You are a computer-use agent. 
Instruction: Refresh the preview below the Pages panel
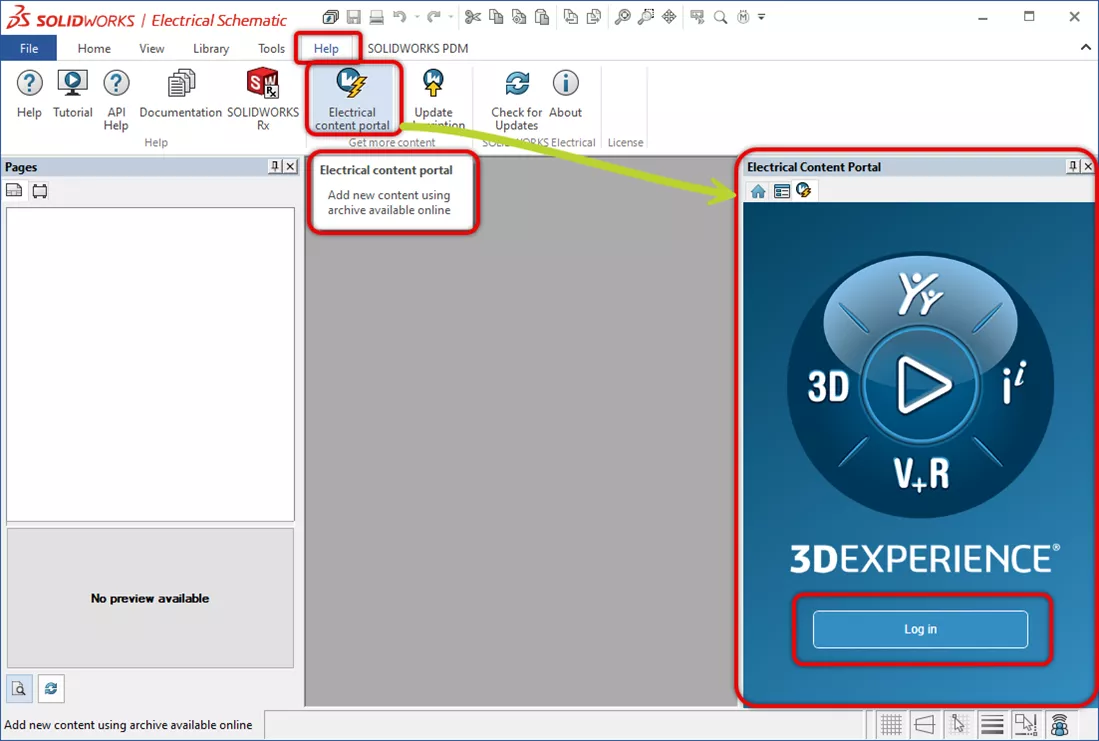click(x=51, y=688)
